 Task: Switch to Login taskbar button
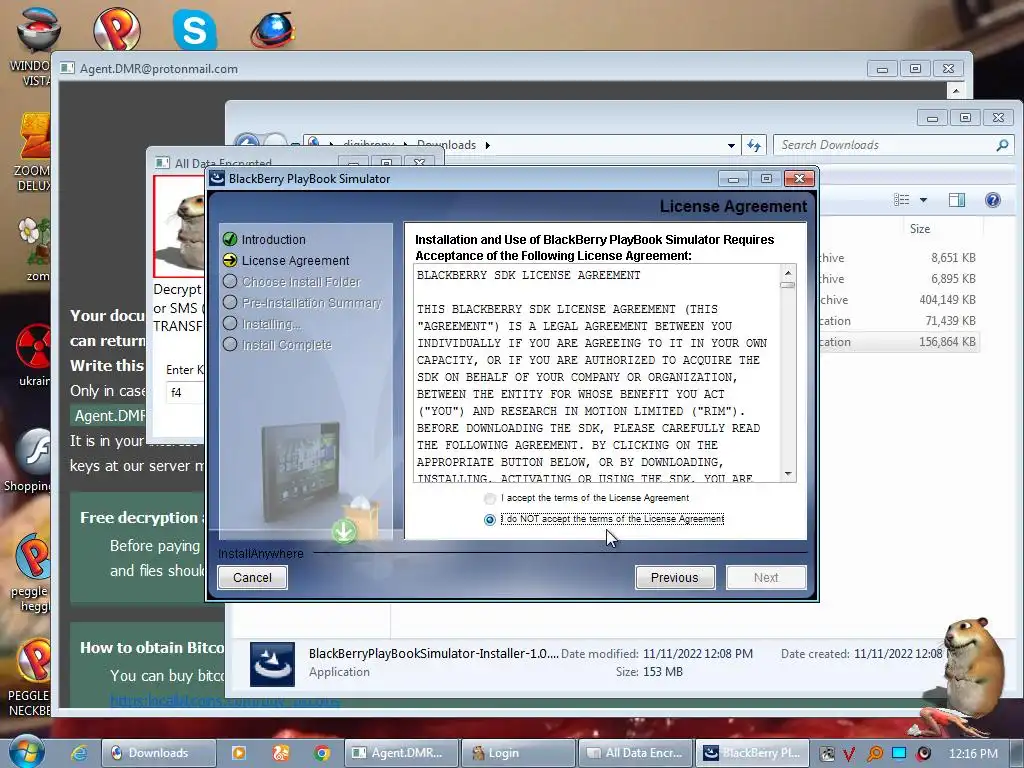[x=518, y=753]
